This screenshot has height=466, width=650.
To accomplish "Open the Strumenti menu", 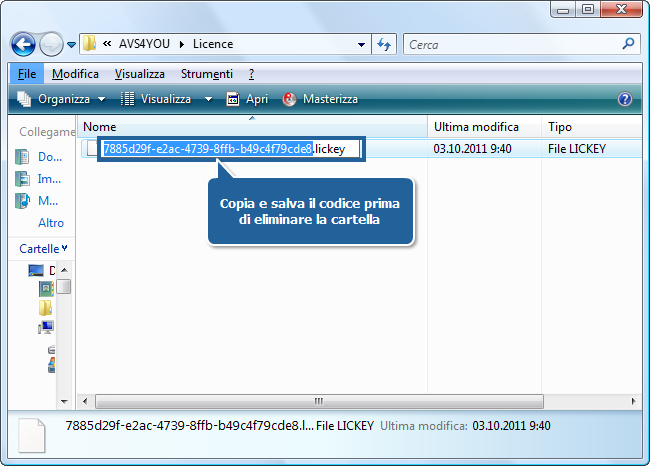I will 207,74.
